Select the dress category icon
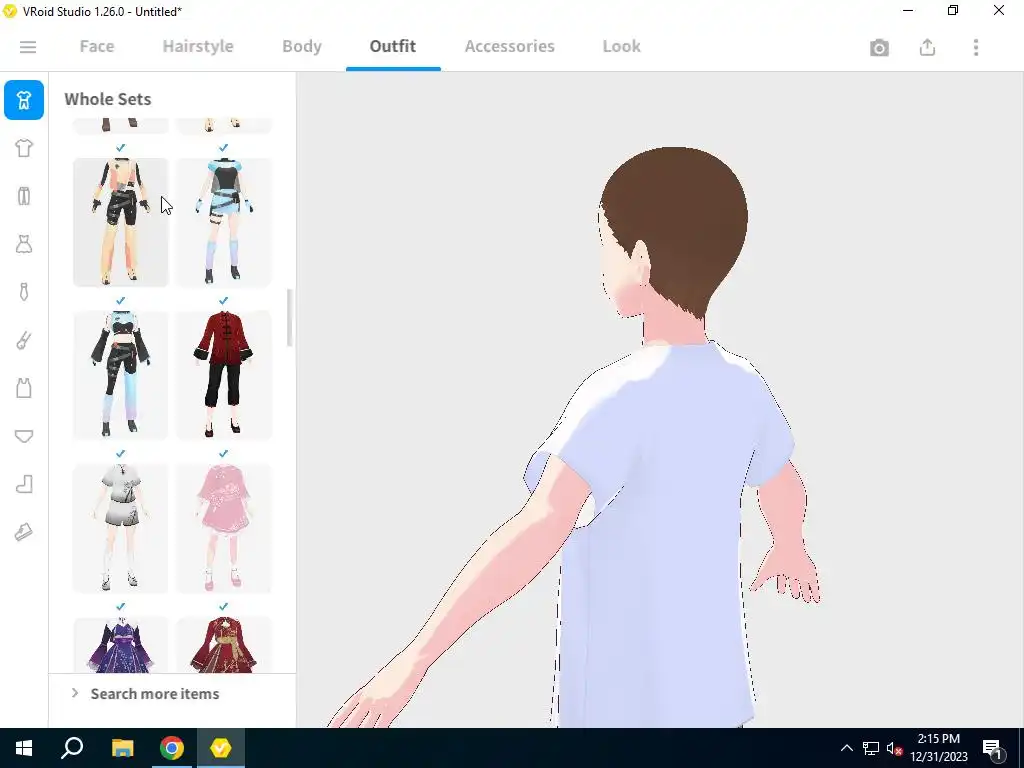 [24, 244]
